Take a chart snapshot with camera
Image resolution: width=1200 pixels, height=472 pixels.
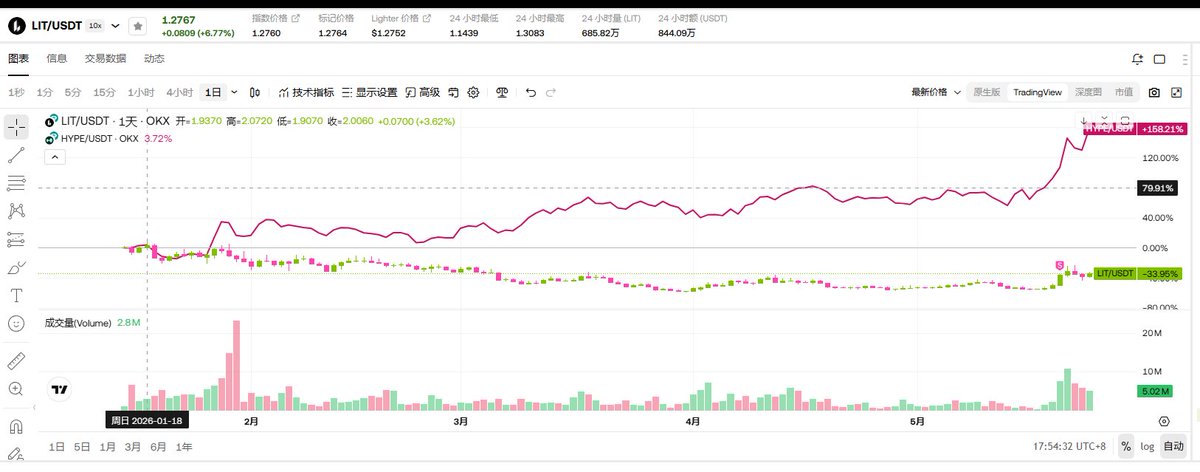(1154, 92)
